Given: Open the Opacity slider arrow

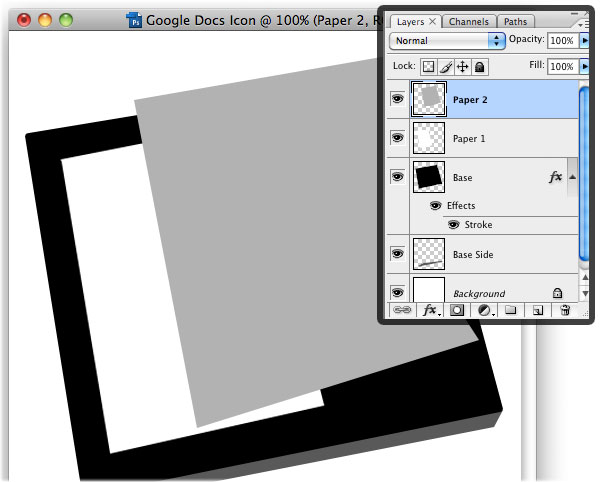Looking at the screenshot, I should [584, 40].
